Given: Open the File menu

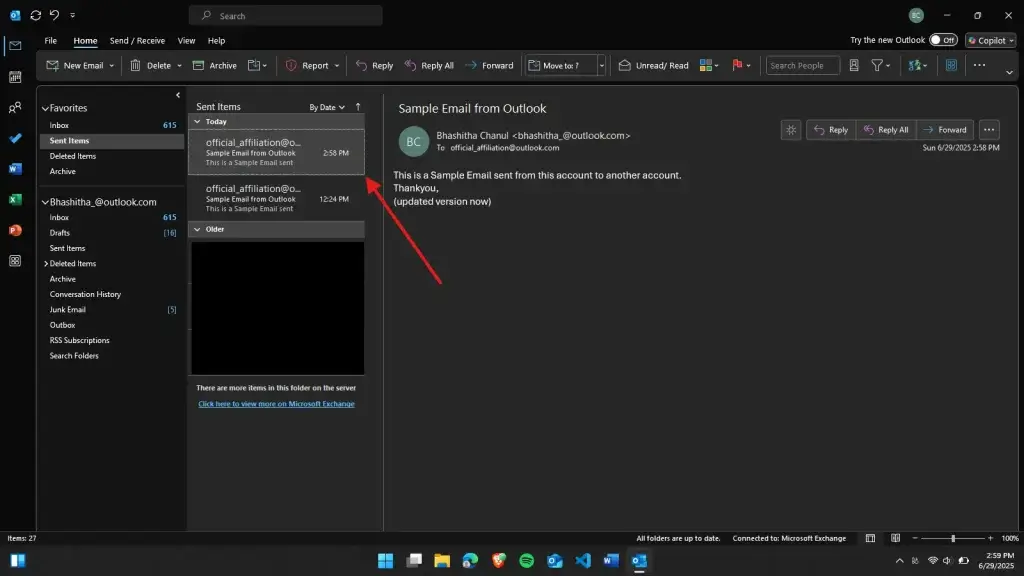Looking at the screenshot, I should point(50,40).
